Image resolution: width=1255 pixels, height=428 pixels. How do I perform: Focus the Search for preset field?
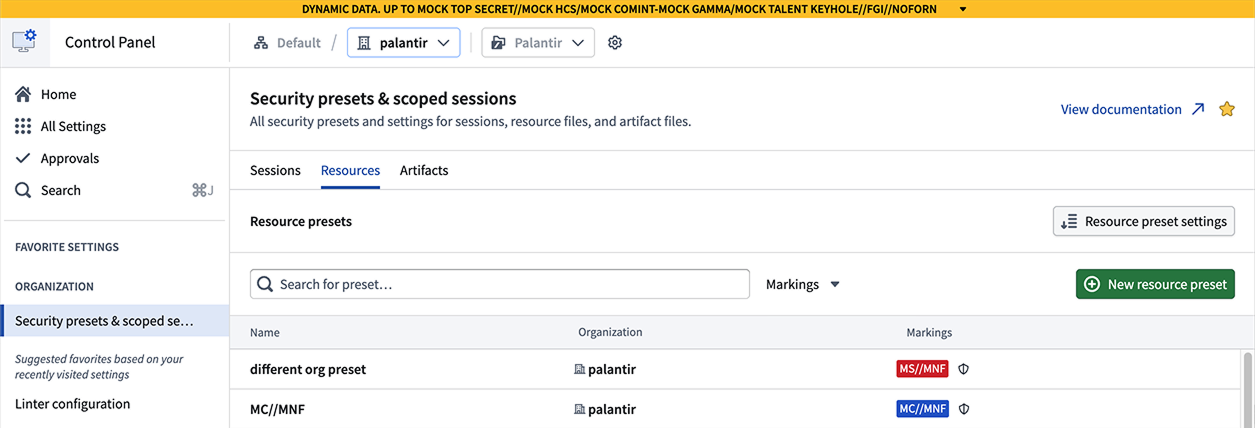point(500,284)
